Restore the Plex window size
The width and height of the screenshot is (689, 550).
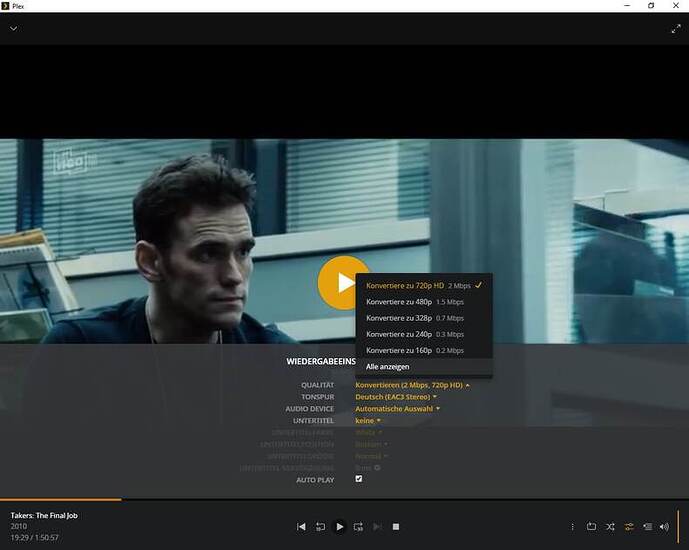(x=651, y=6)
